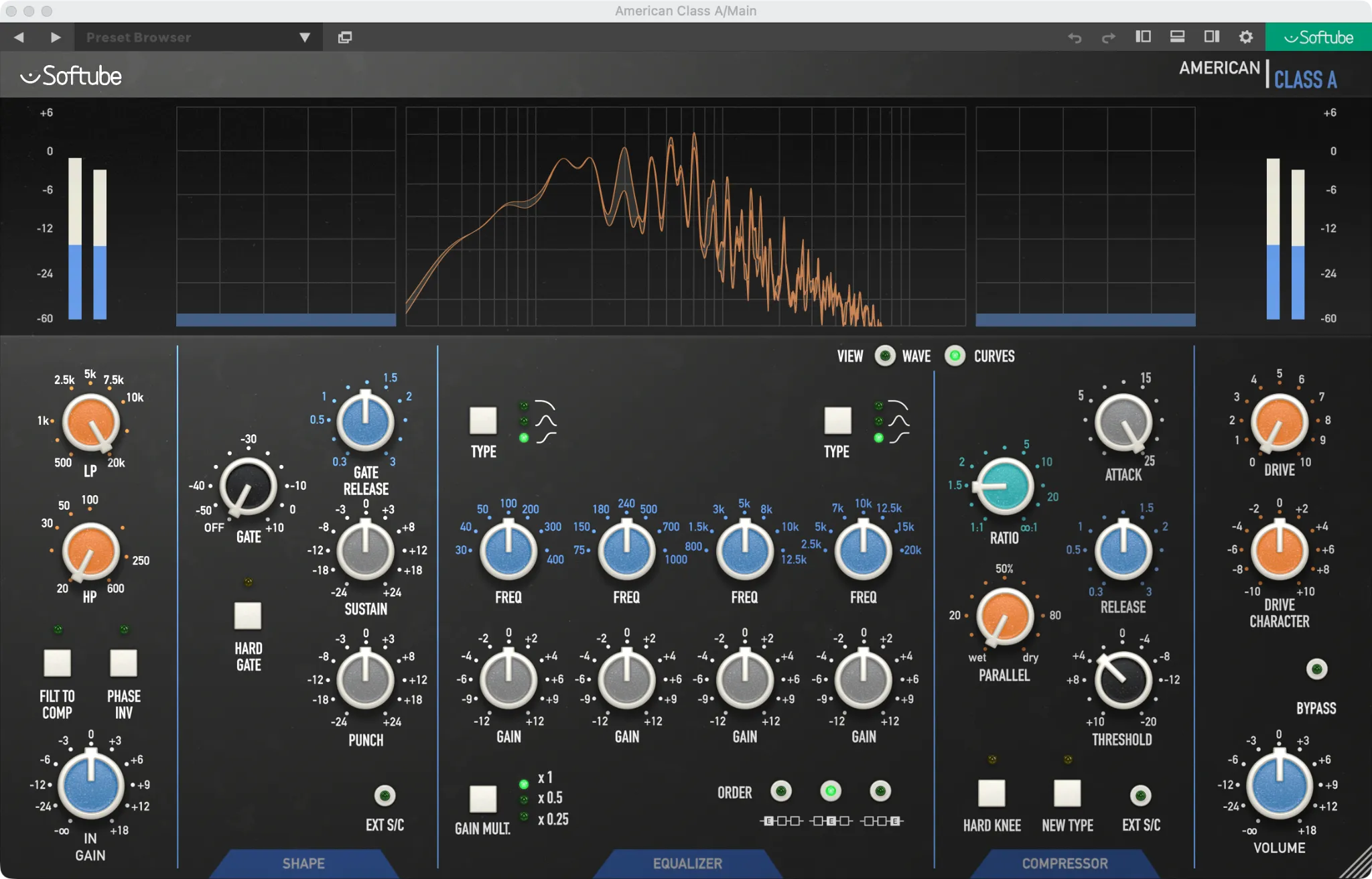
Task: Toggle the right panel layout icon
Action: point(1212,37)
